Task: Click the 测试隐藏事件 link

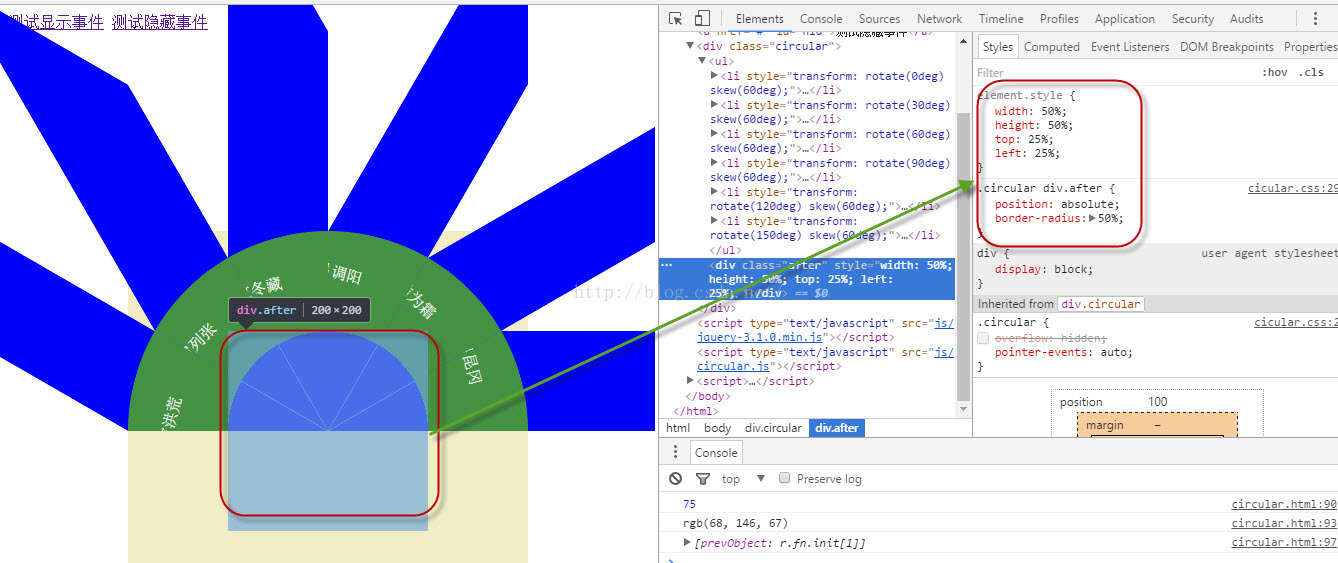Action: point(160,21)
